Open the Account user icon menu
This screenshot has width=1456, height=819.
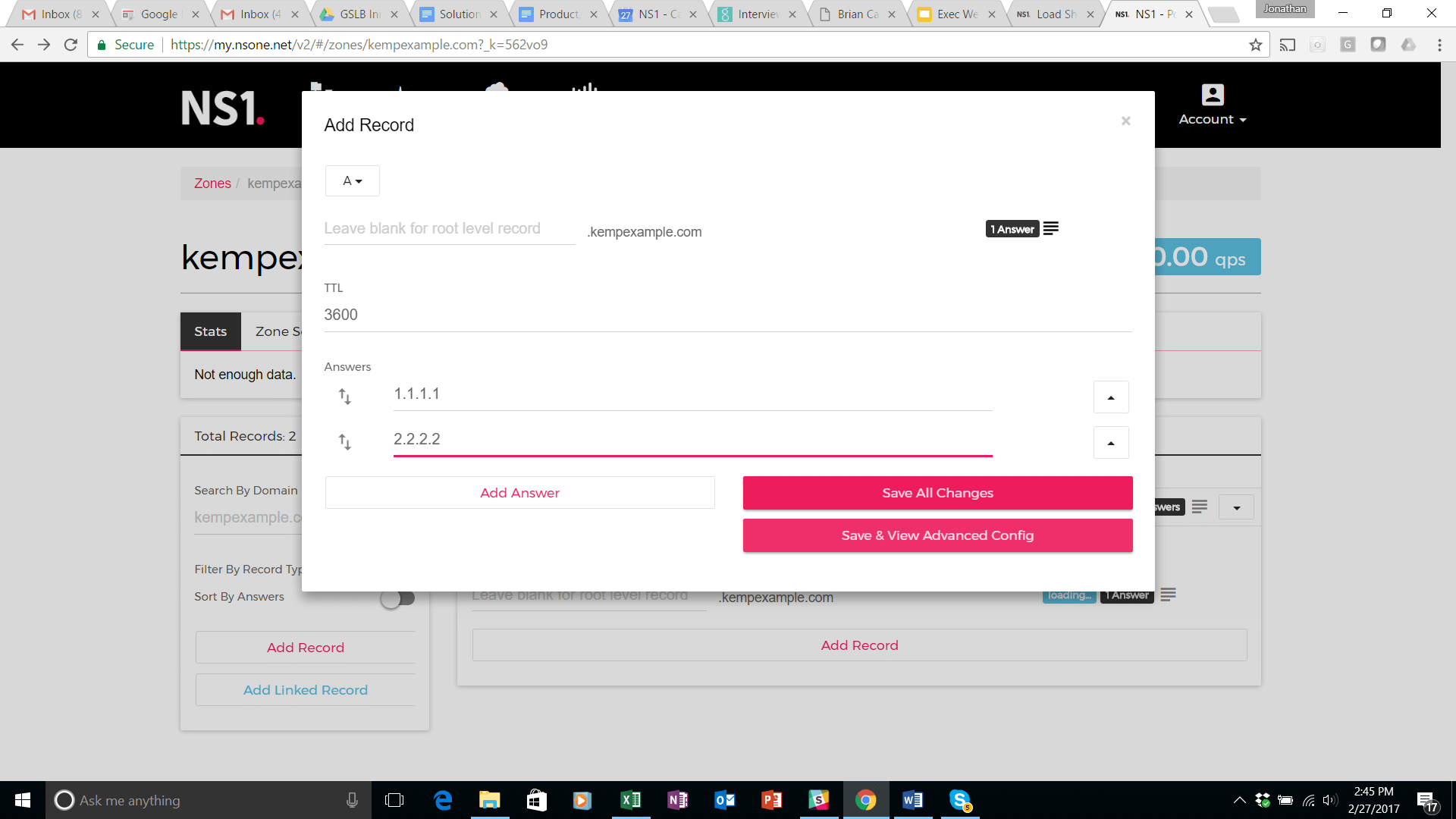[x=1212, y=96]
